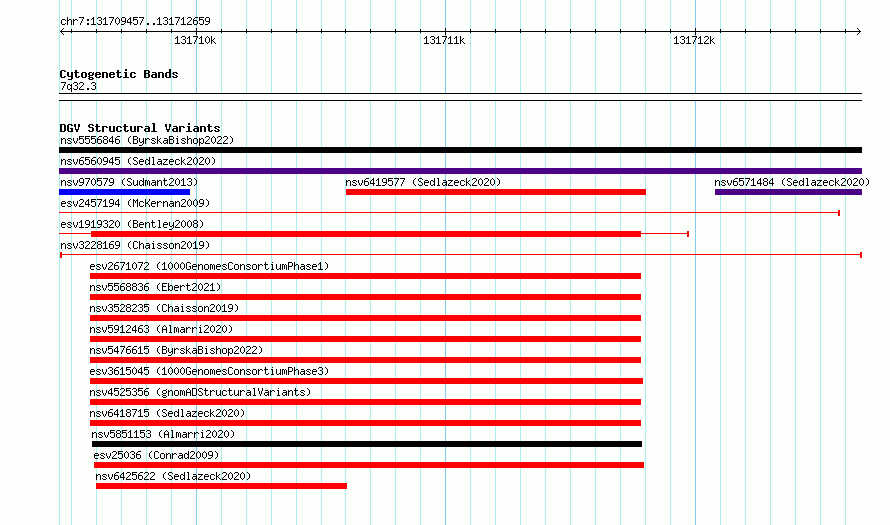The image size is (890, 525).
Task: Click the purple nsv6560945 variant bar
Action: pos(460,171)
